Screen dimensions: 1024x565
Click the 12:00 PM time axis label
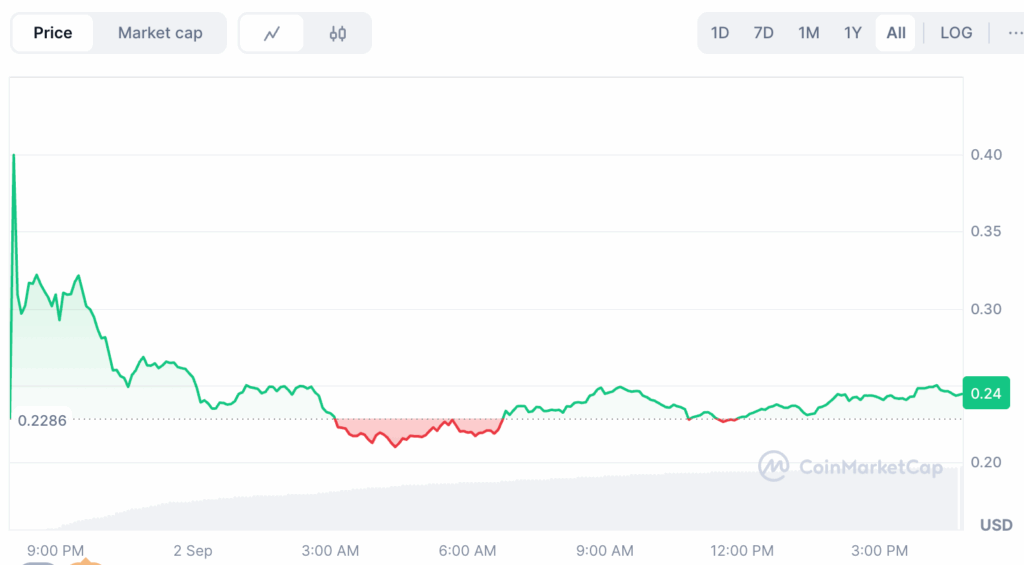744,551
